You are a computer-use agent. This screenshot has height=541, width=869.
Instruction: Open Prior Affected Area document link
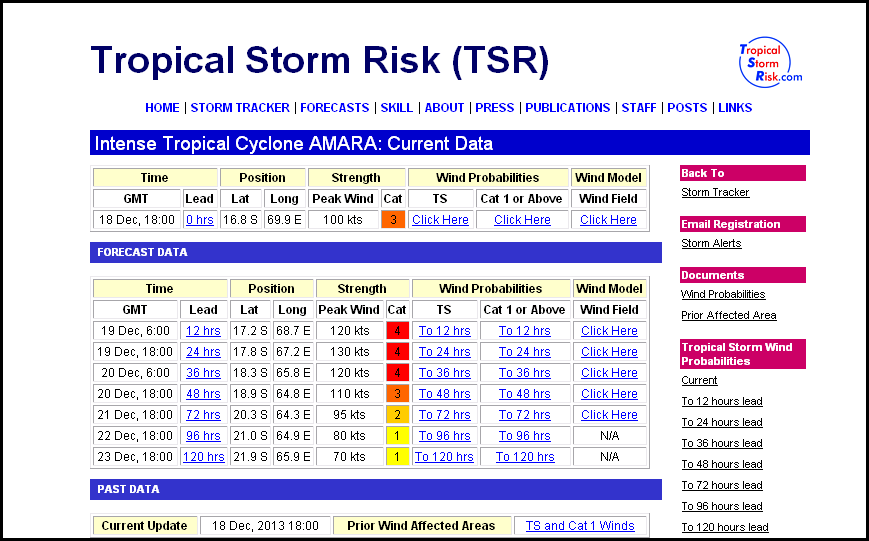[x=728, y=315]
